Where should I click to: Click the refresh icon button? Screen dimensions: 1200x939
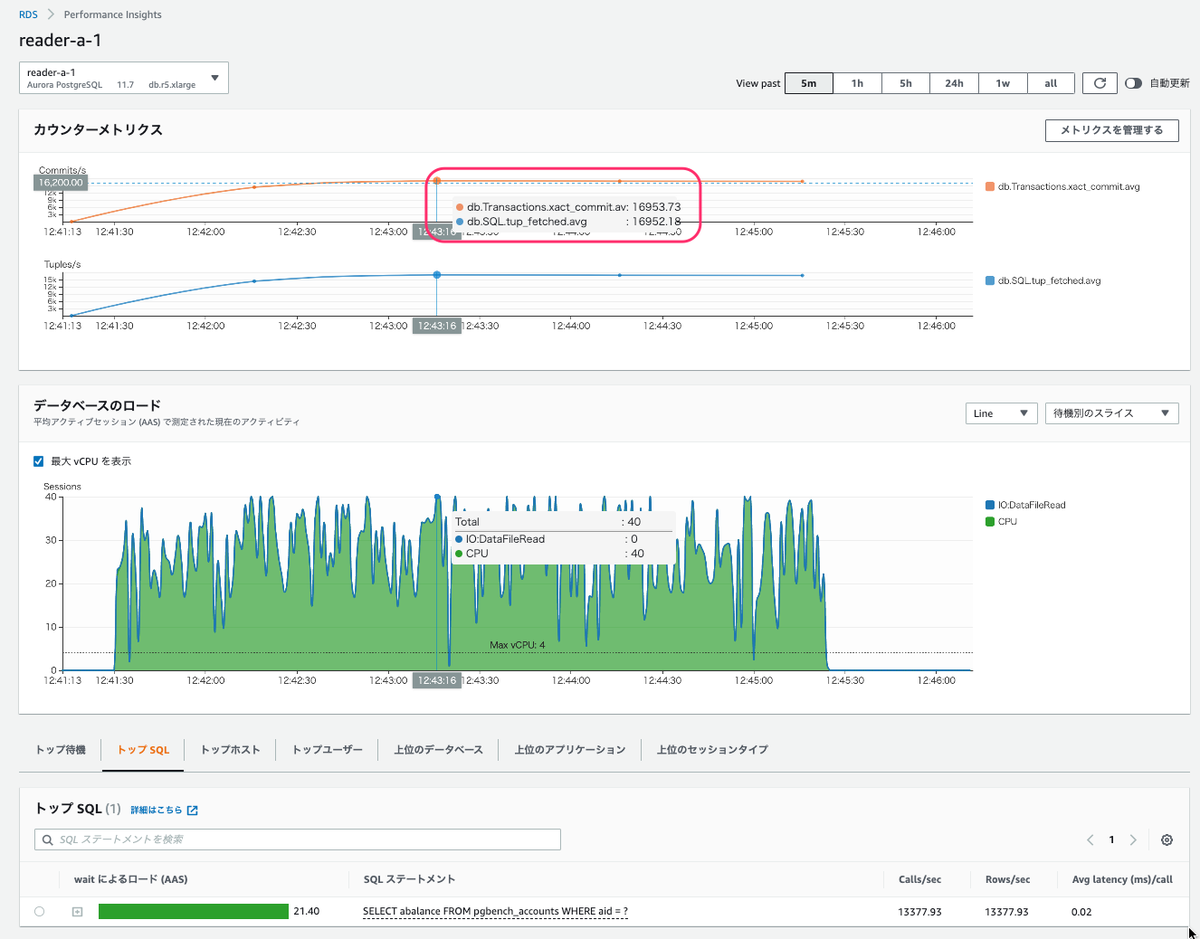[x=1099, y=83]
